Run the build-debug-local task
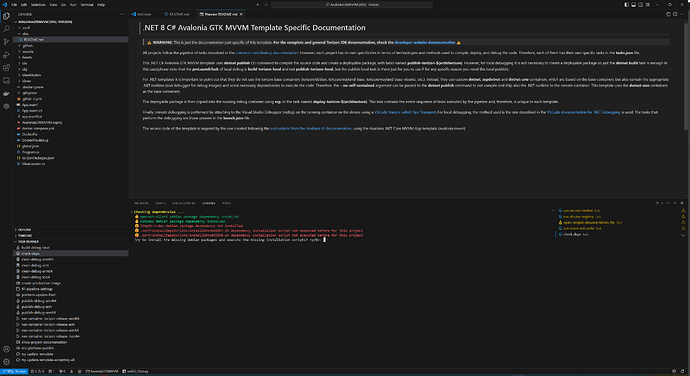Screen dimensions: 690x376 tap(36, 247)
